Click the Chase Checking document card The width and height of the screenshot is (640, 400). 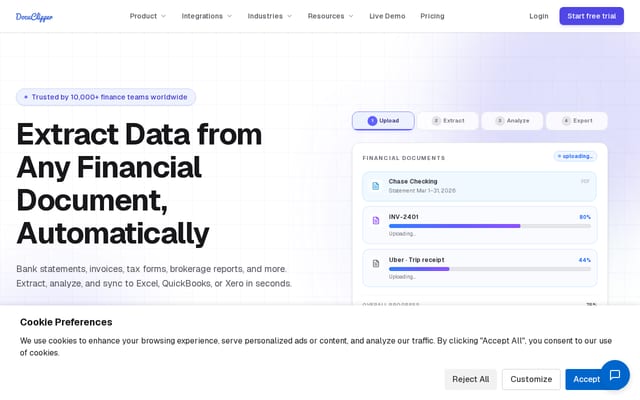(479, 187)
